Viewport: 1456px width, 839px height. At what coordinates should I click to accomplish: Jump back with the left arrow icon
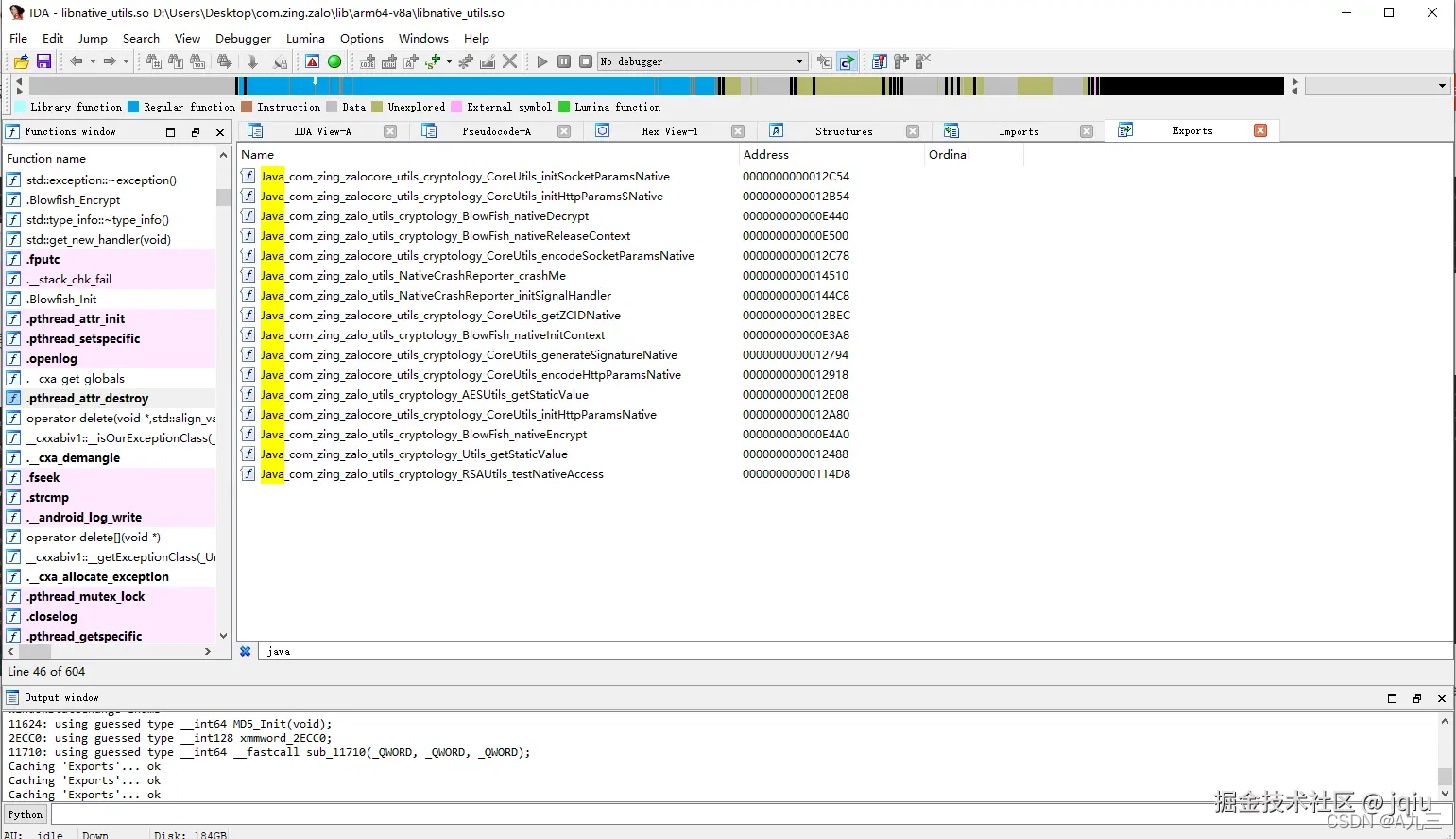click(x=76, y=61)
